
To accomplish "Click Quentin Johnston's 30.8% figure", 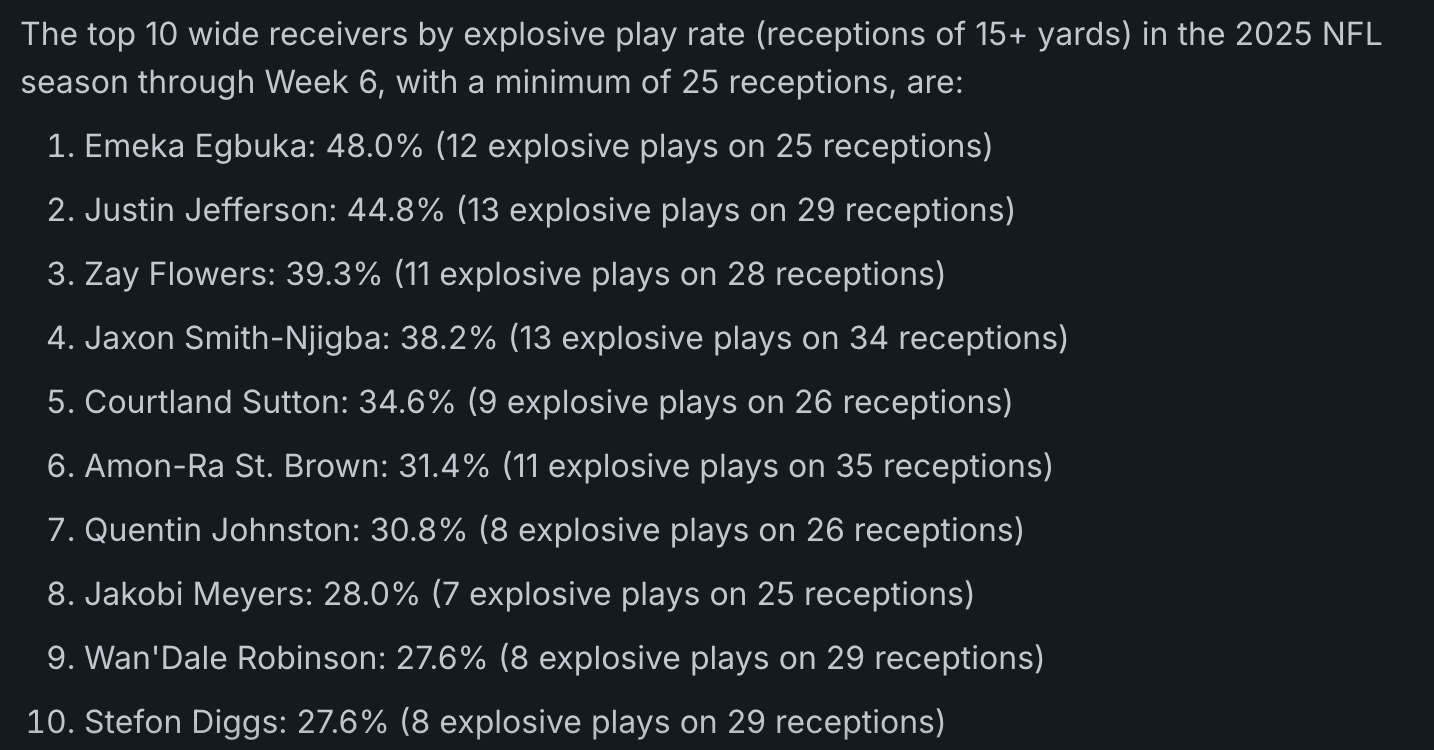I will pos(418,530).
